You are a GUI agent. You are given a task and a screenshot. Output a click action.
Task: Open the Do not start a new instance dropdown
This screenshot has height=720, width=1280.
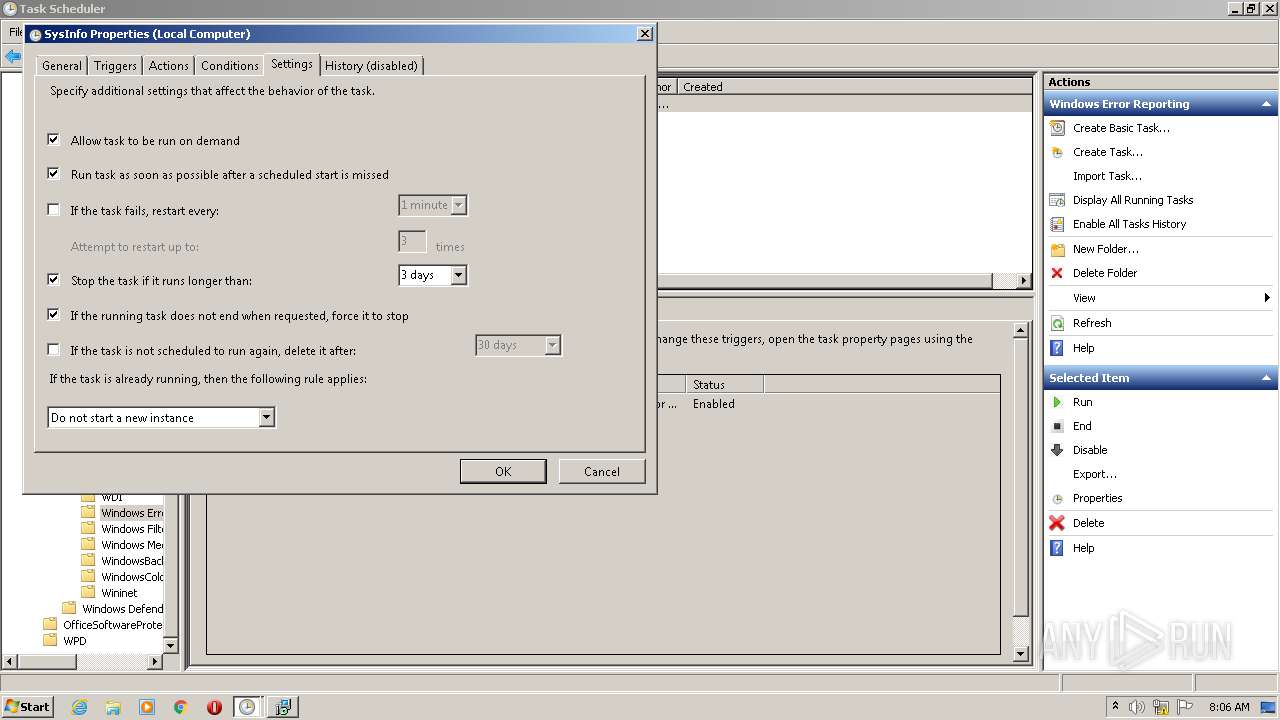[x=266, y=418]
